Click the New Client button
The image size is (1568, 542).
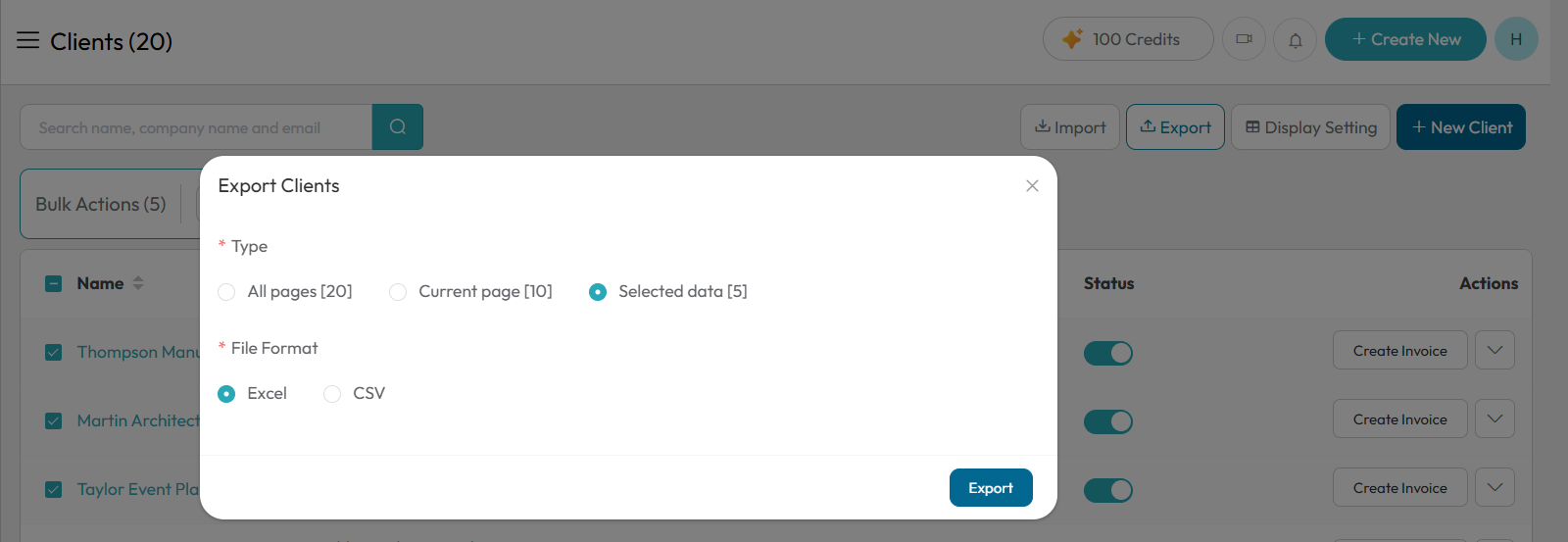(1461, 127)
